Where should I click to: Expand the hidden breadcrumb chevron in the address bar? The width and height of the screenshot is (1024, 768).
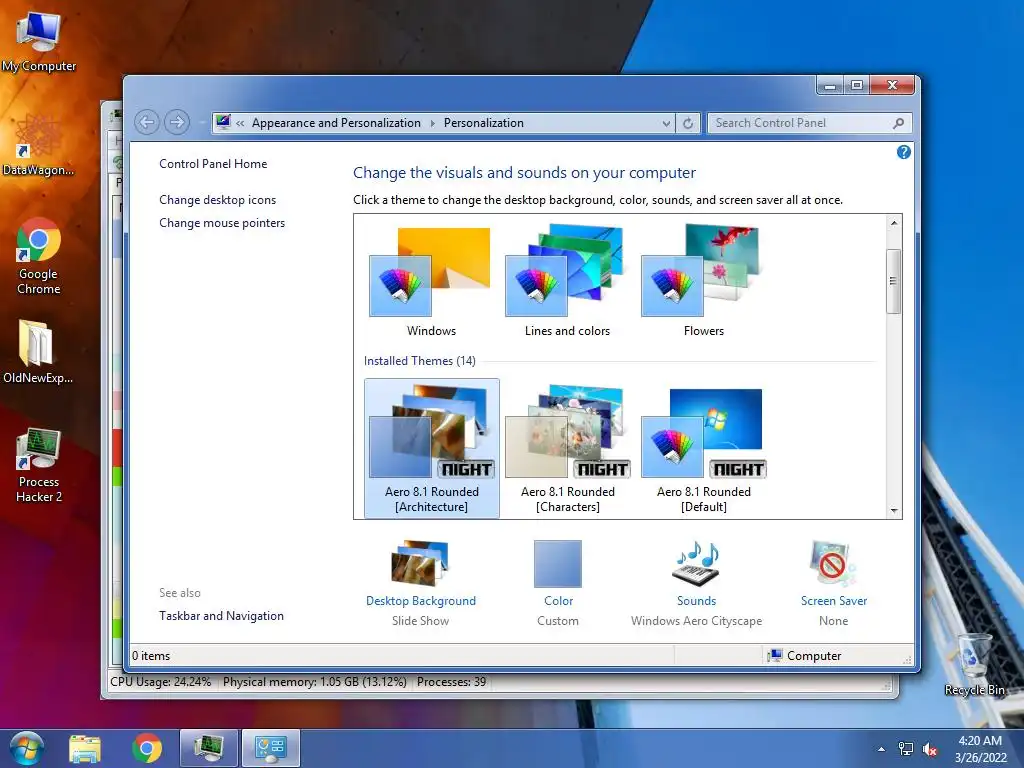tap(240, 123)
